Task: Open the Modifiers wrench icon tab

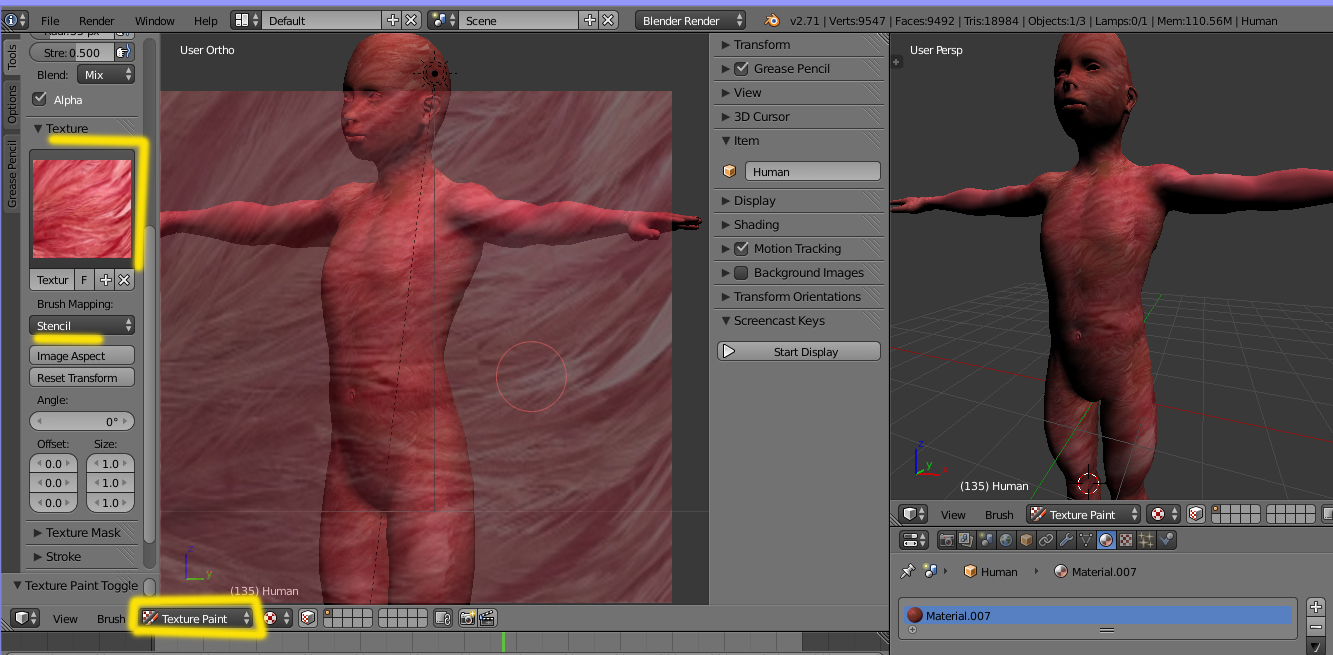Action: pos(1066,541)
